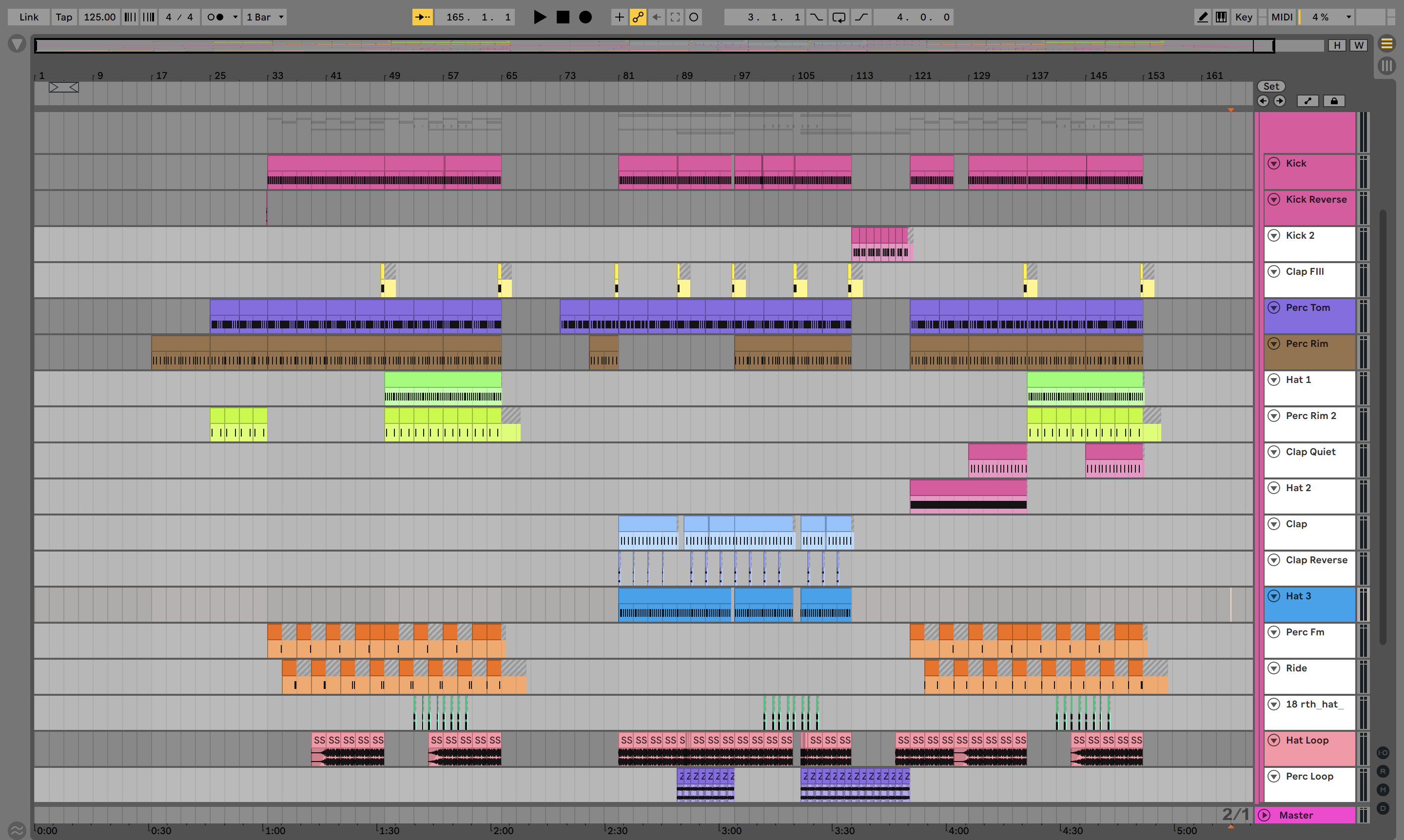Screen dimensions: 1404x840
Task: Enable MIDI arrangement overdub plus button
Action: tap(619, 17)
